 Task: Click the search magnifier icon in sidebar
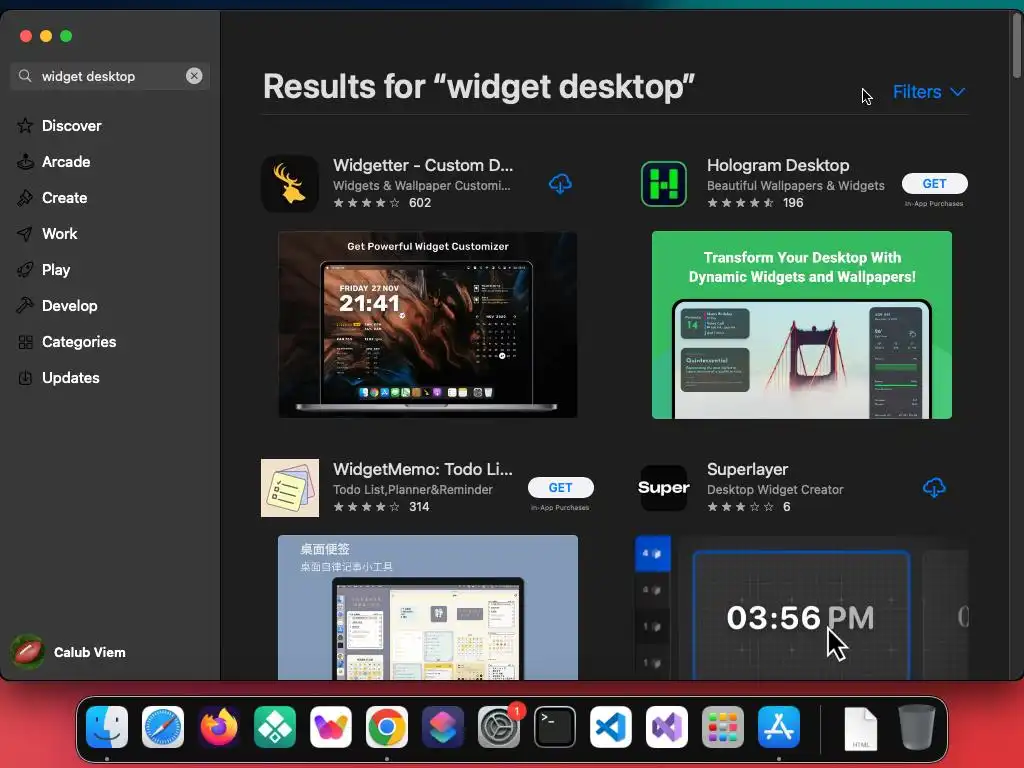(x=25, y=76)
